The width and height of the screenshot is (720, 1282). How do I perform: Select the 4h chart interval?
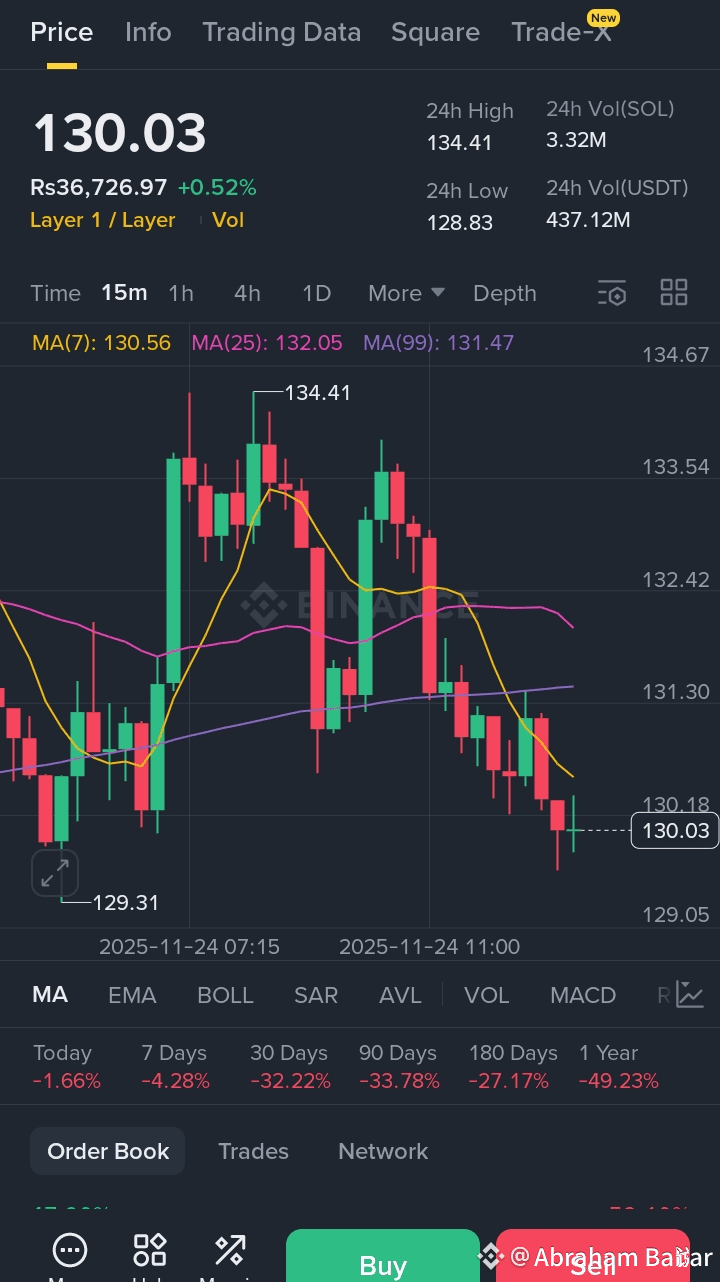247,293
